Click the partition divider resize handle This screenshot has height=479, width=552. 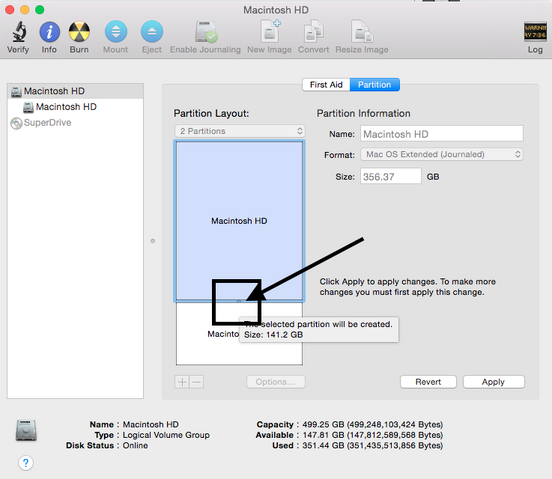coord(239,301)
